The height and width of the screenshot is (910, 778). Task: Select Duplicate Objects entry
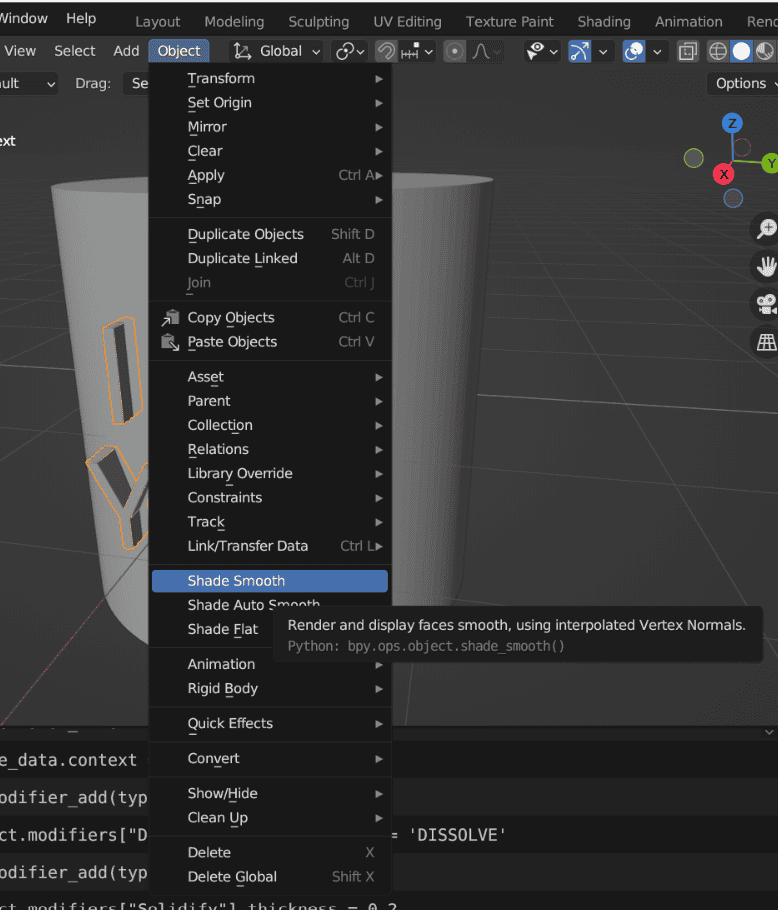pos(270,234)
